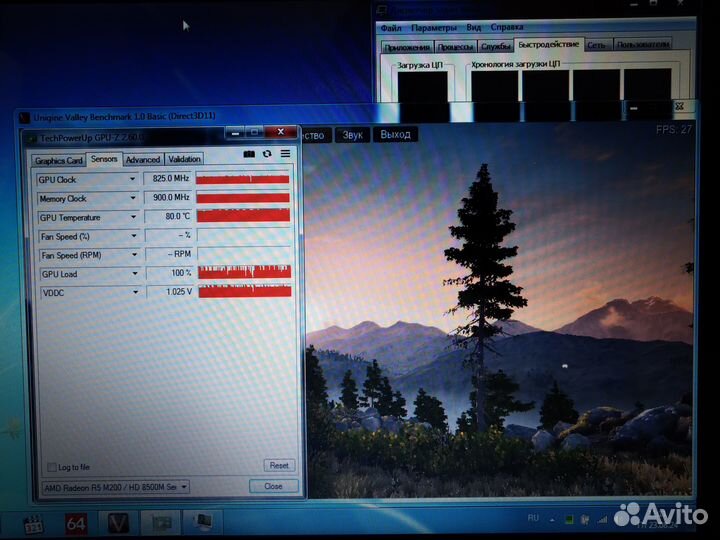This screenshot has height=540, width=720.
Task: Open Media Player Classic from the taskbar
Action: point(35,522)
